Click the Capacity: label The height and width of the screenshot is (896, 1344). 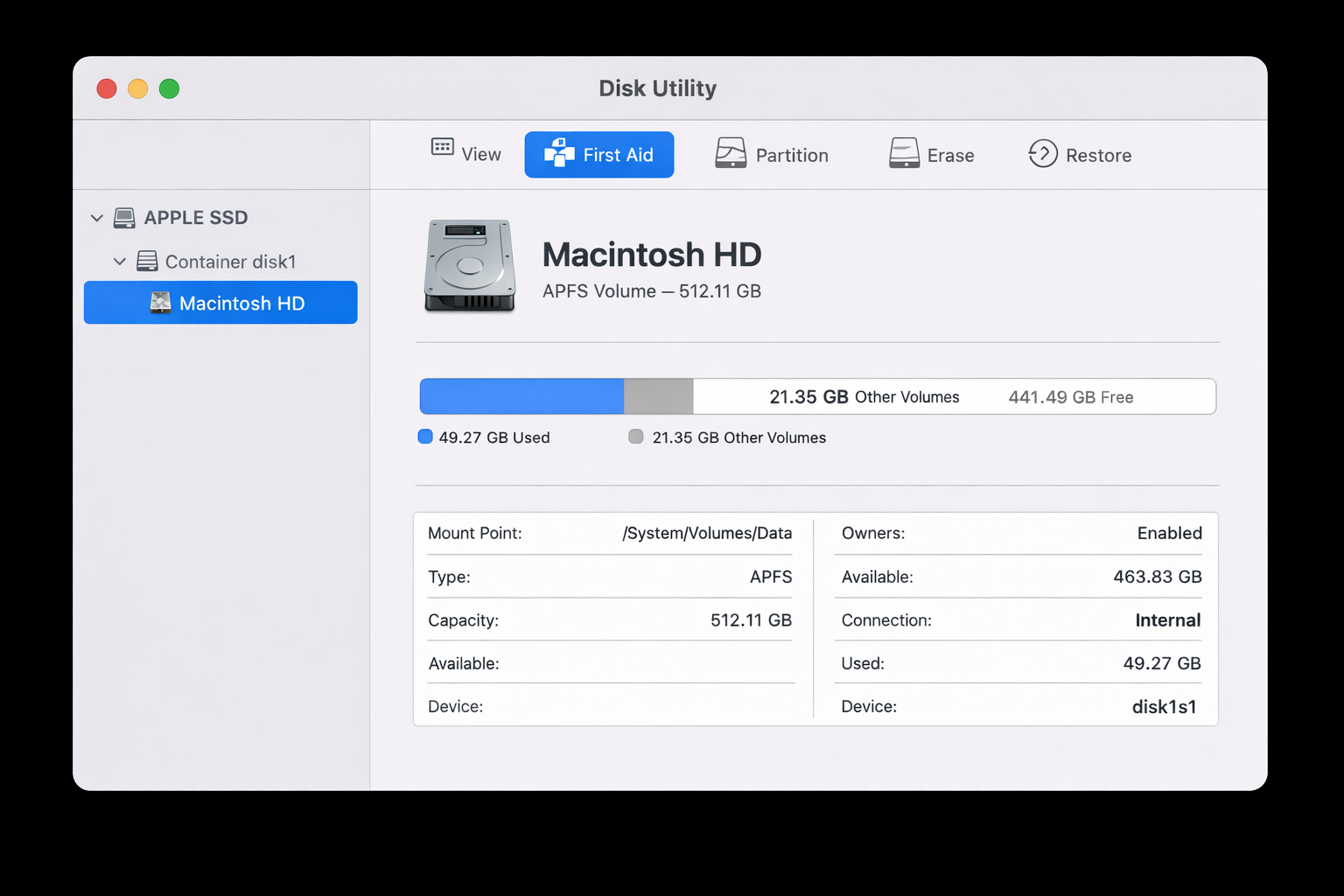[x=464, y=620]
